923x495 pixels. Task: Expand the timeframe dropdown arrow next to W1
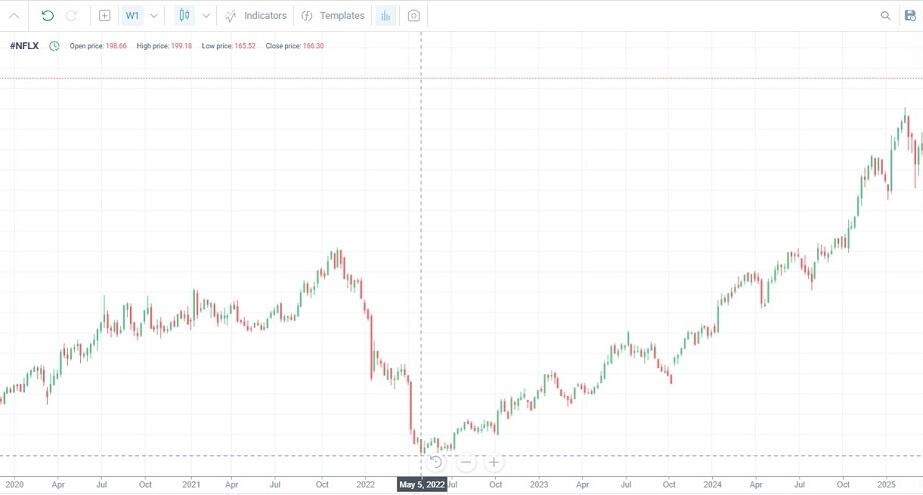(154, 16)
